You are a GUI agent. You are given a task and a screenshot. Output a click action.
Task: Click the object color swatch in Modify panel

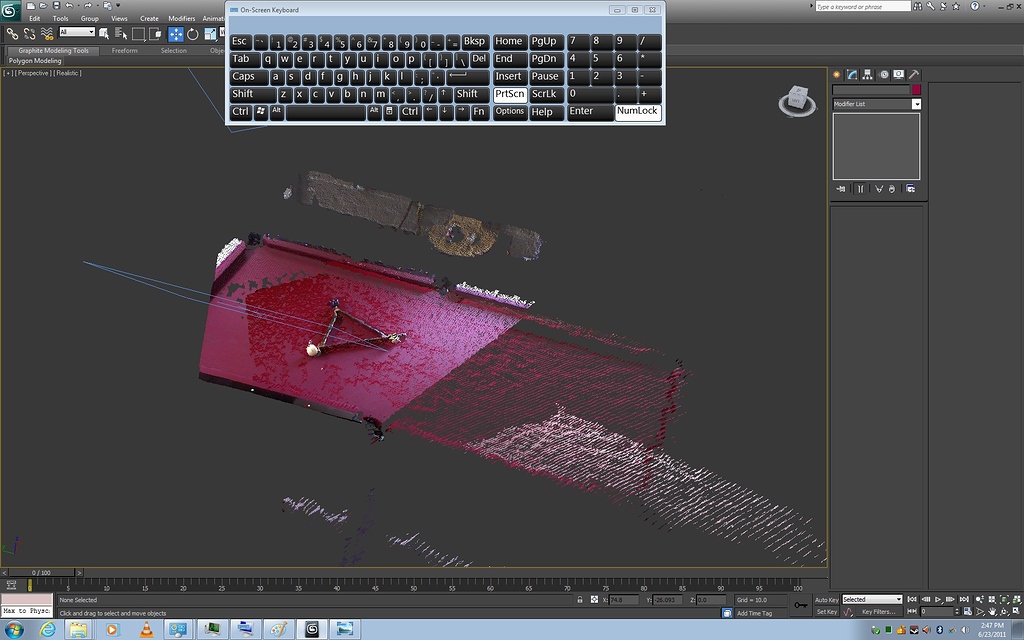(x=915, y=90)
